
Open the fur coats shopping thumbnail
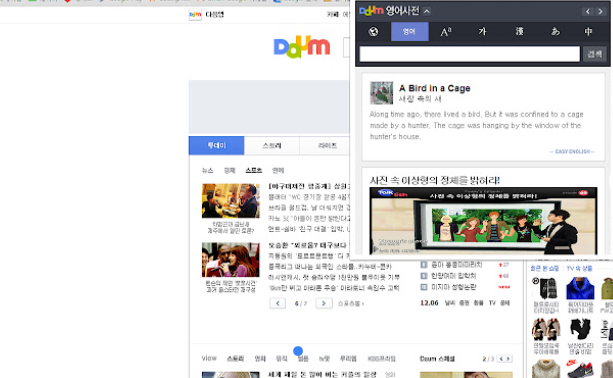point(546,329)
